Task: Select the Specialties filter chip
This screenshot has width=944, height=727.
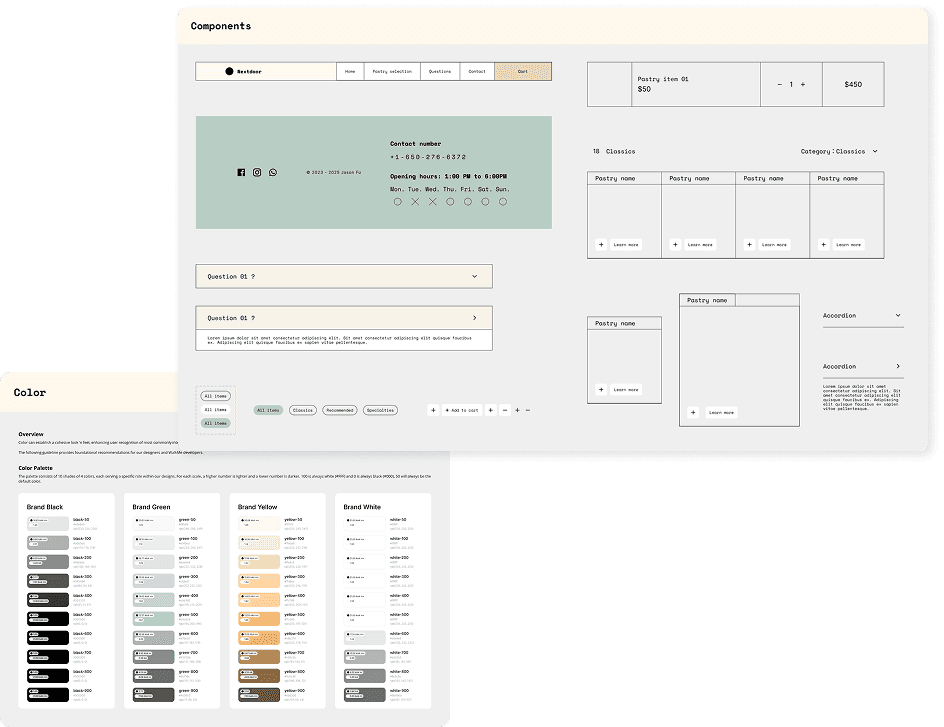Action: coord(380,410)
